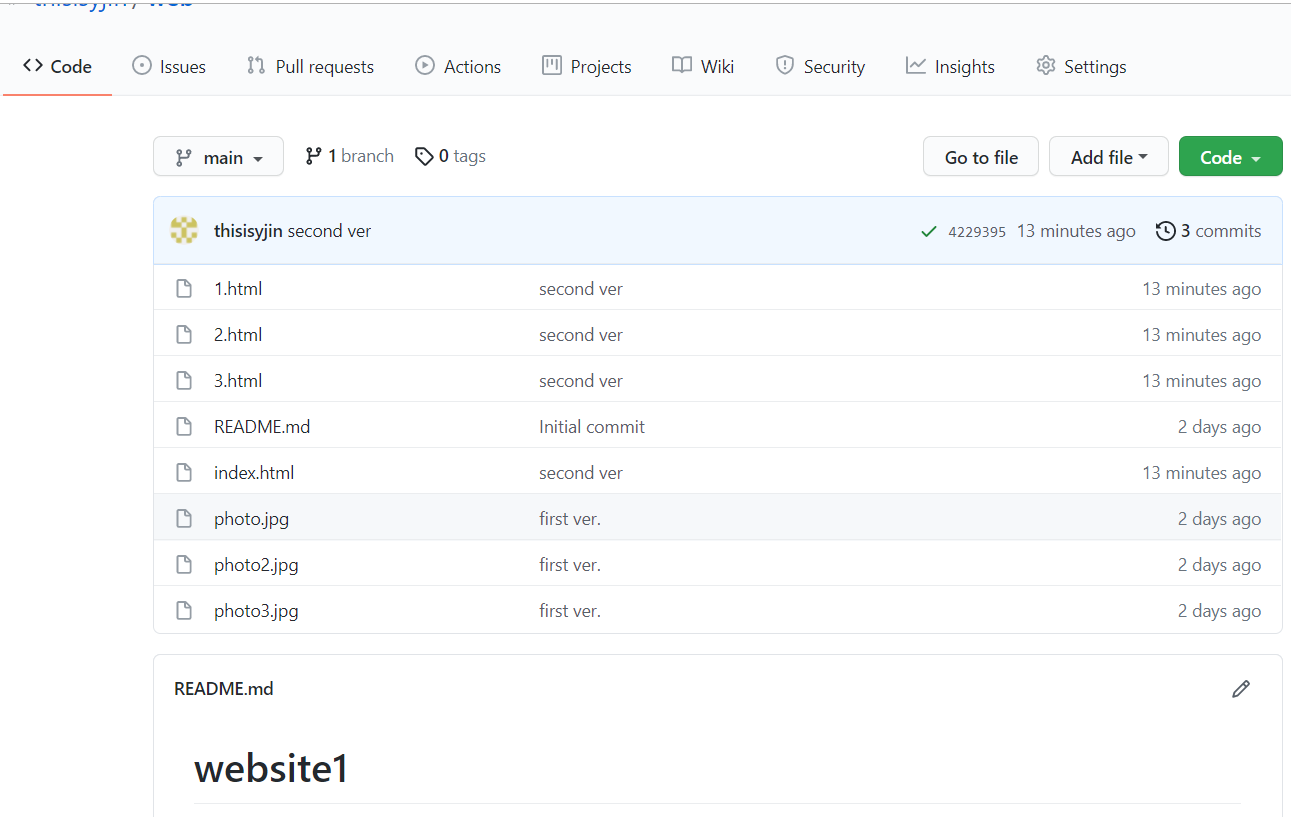Open README.md in the file list
1291x817 pixels.
point(262,427)
